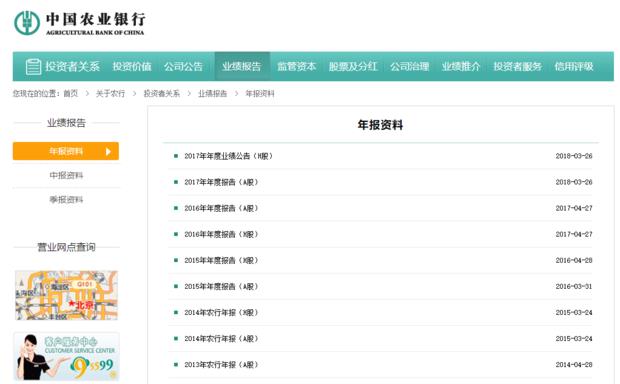
Task: Click the 营业网点查询 section heading
Action: (x=66, y=248)
